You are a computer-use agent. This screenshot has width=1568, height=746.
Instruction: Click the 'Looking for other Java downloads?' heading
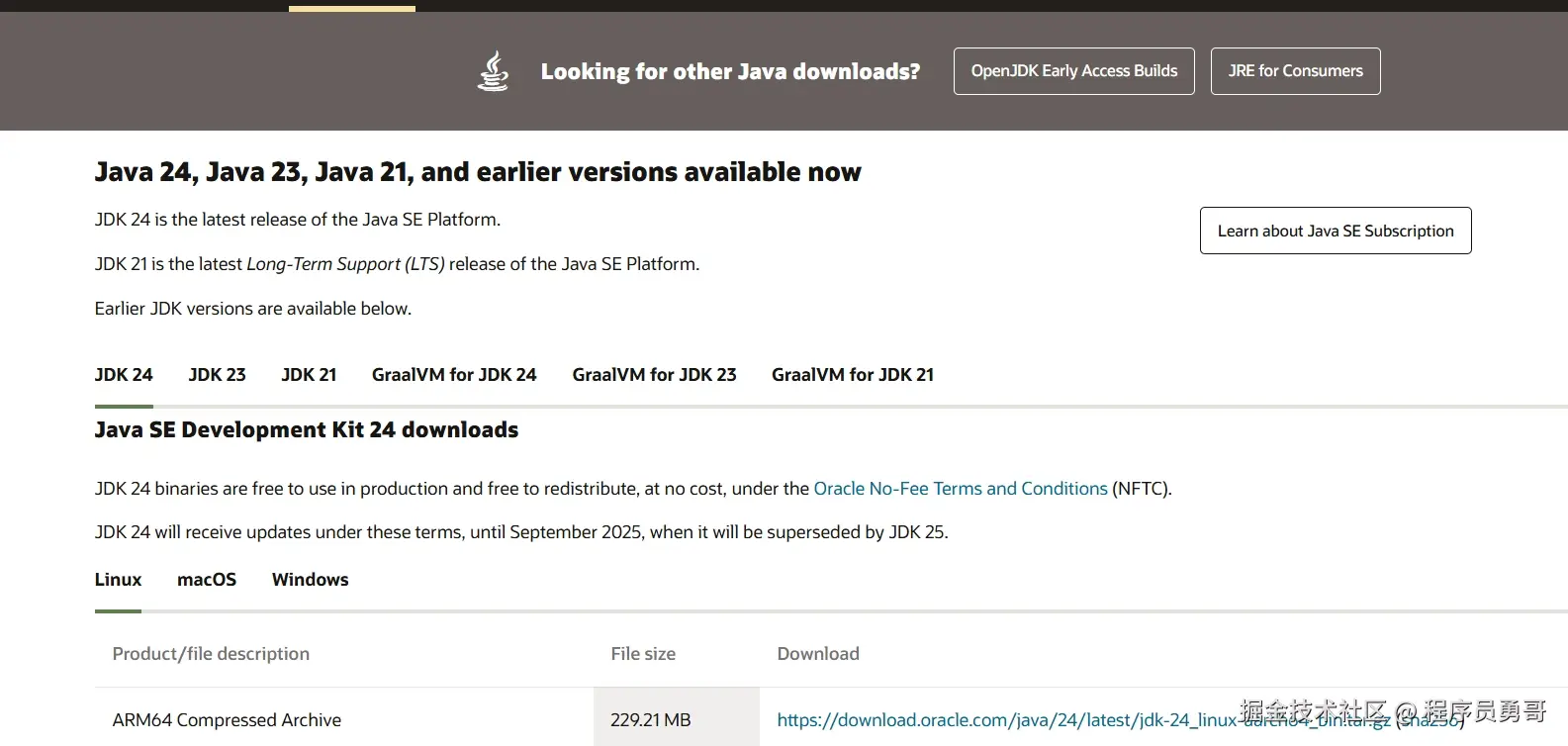pyautogui.click(x=730, y=71)
